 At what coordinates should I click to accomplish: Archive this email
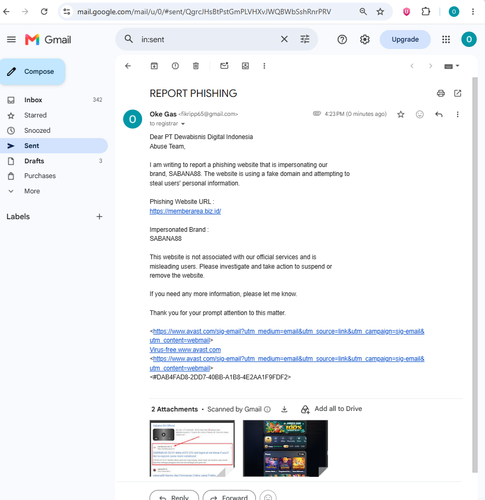click(154, 66)
